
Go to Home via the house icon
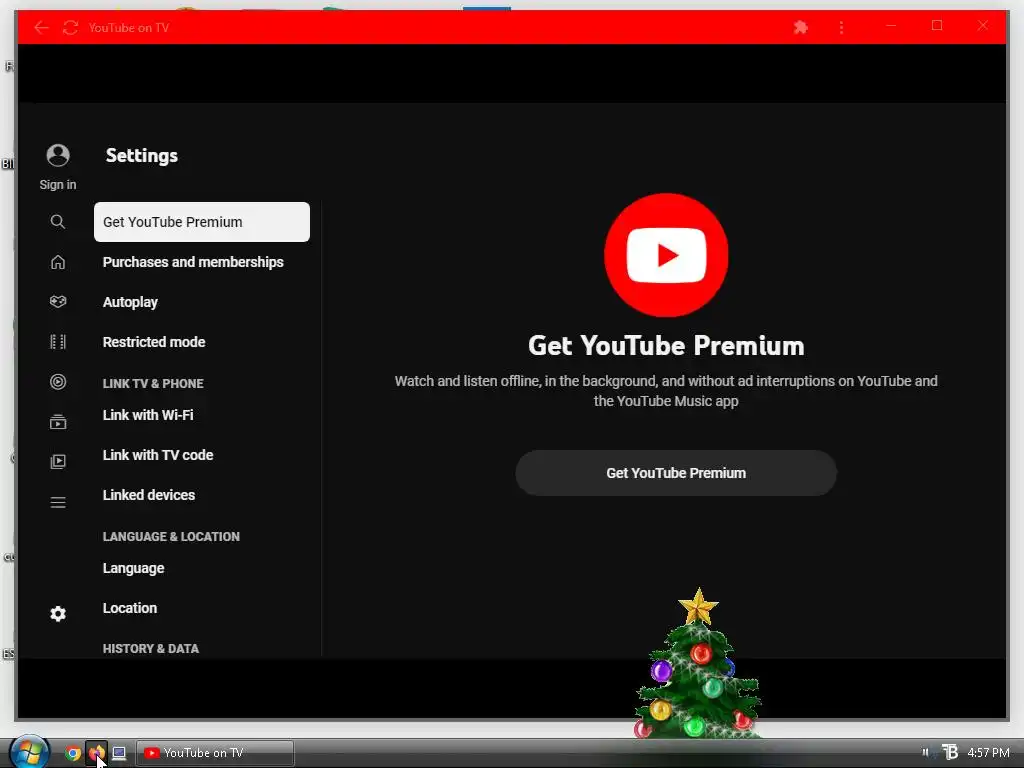[57, 262]
